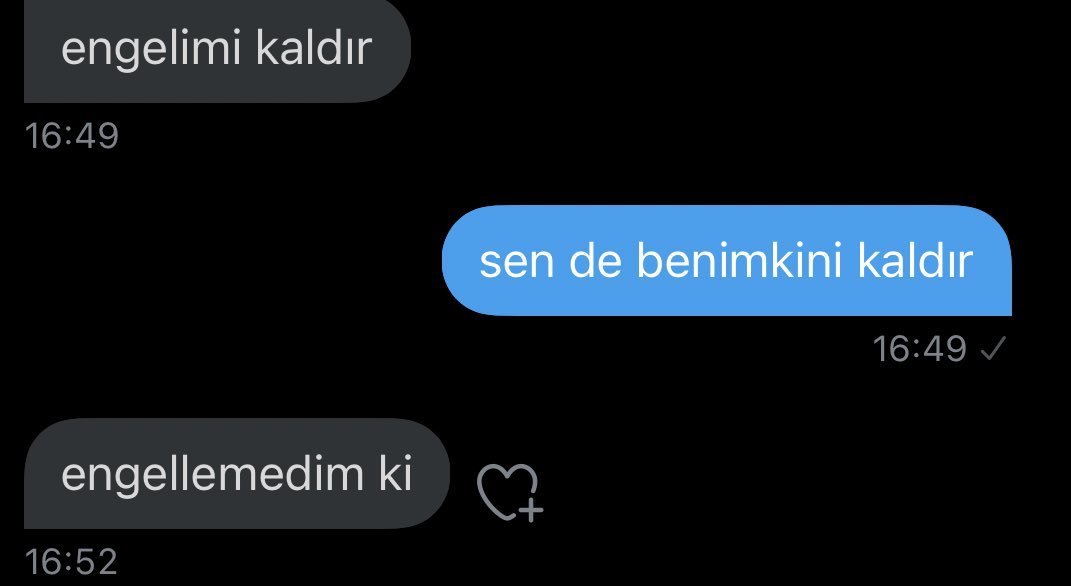1071x586 pixels.
Task: Click the word 'de' in the blue bubble
Action: [595, 260]
